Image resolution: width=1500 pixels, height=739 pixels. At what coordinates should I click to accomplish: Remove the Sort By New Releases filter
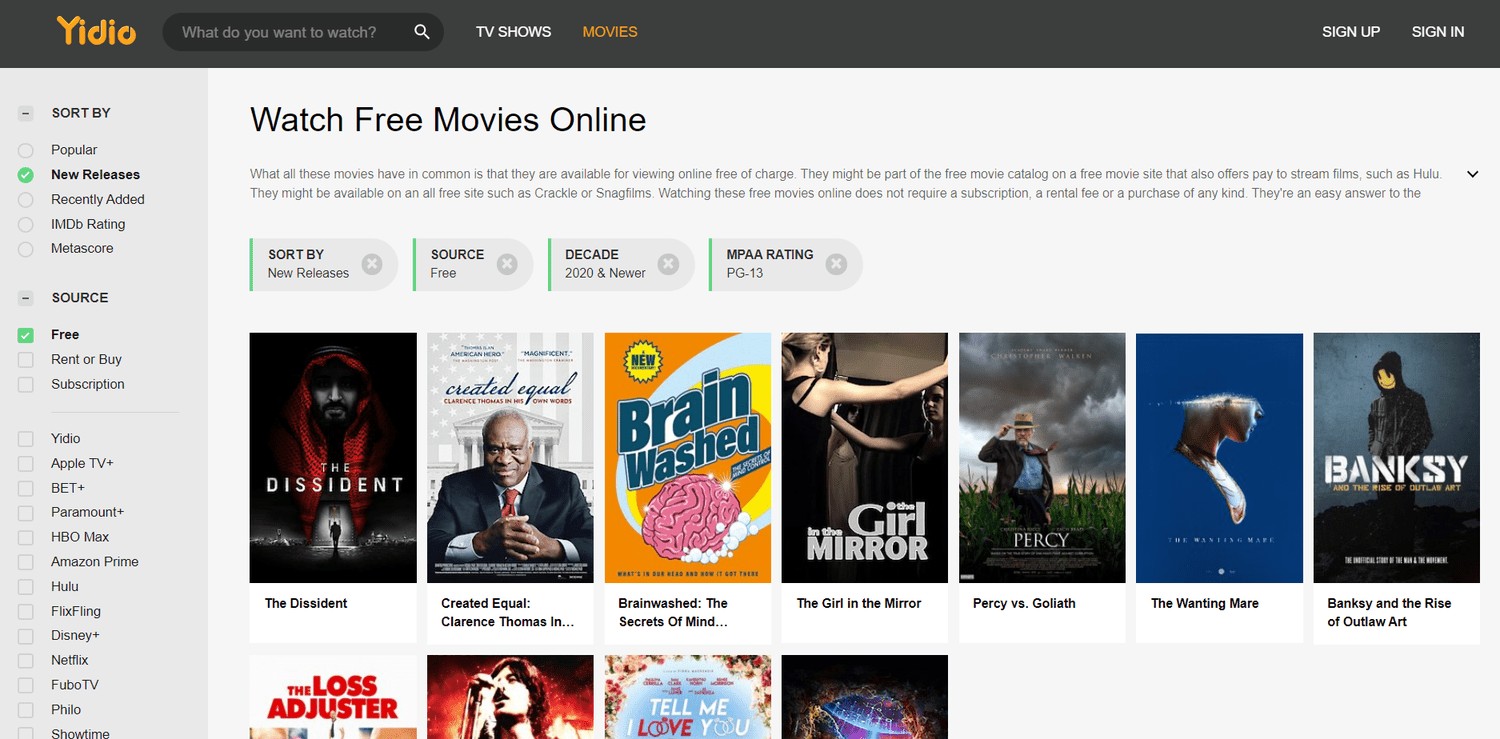click(x=372, y=264)
